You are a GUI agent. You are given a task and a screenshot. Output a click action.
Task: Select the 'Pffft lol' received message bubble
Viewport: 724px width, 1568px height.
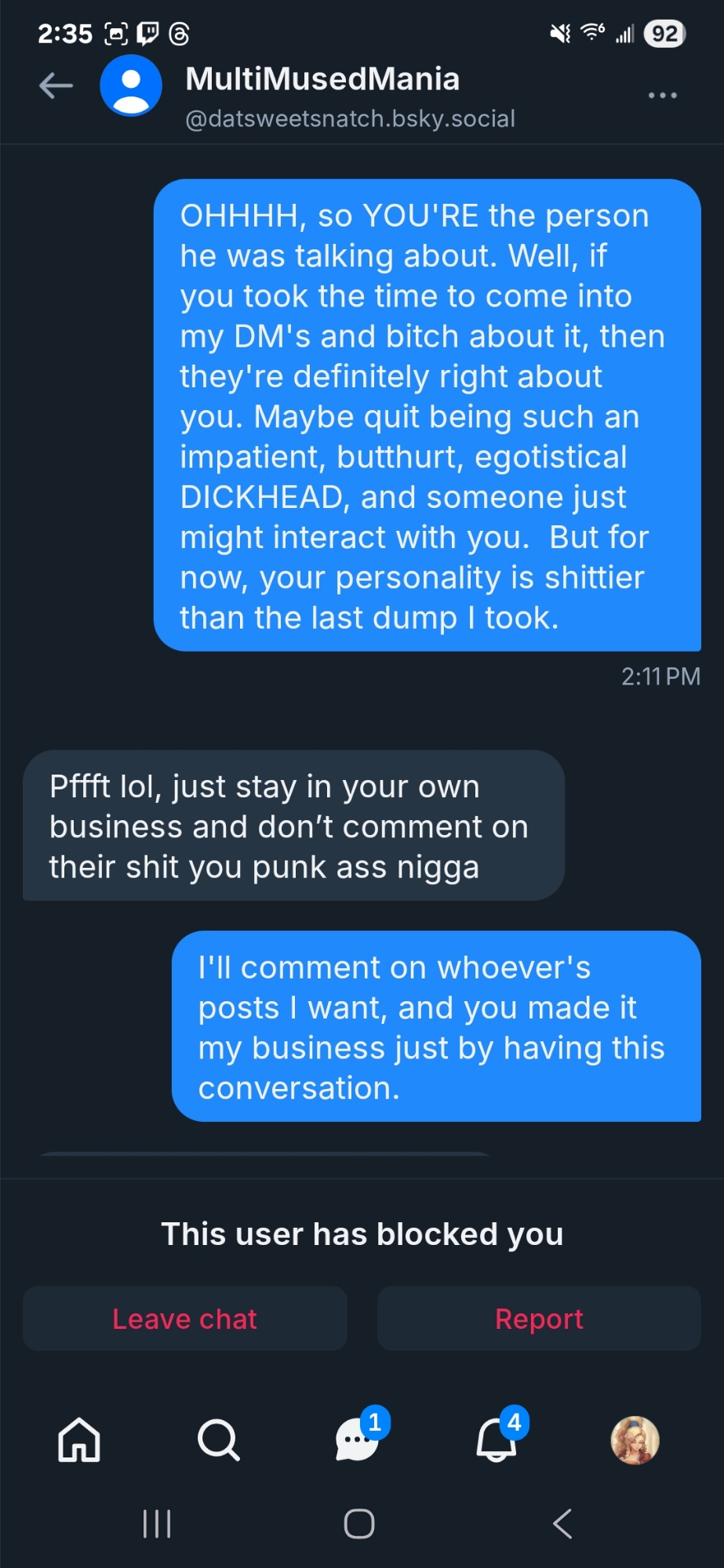point(293,826)
